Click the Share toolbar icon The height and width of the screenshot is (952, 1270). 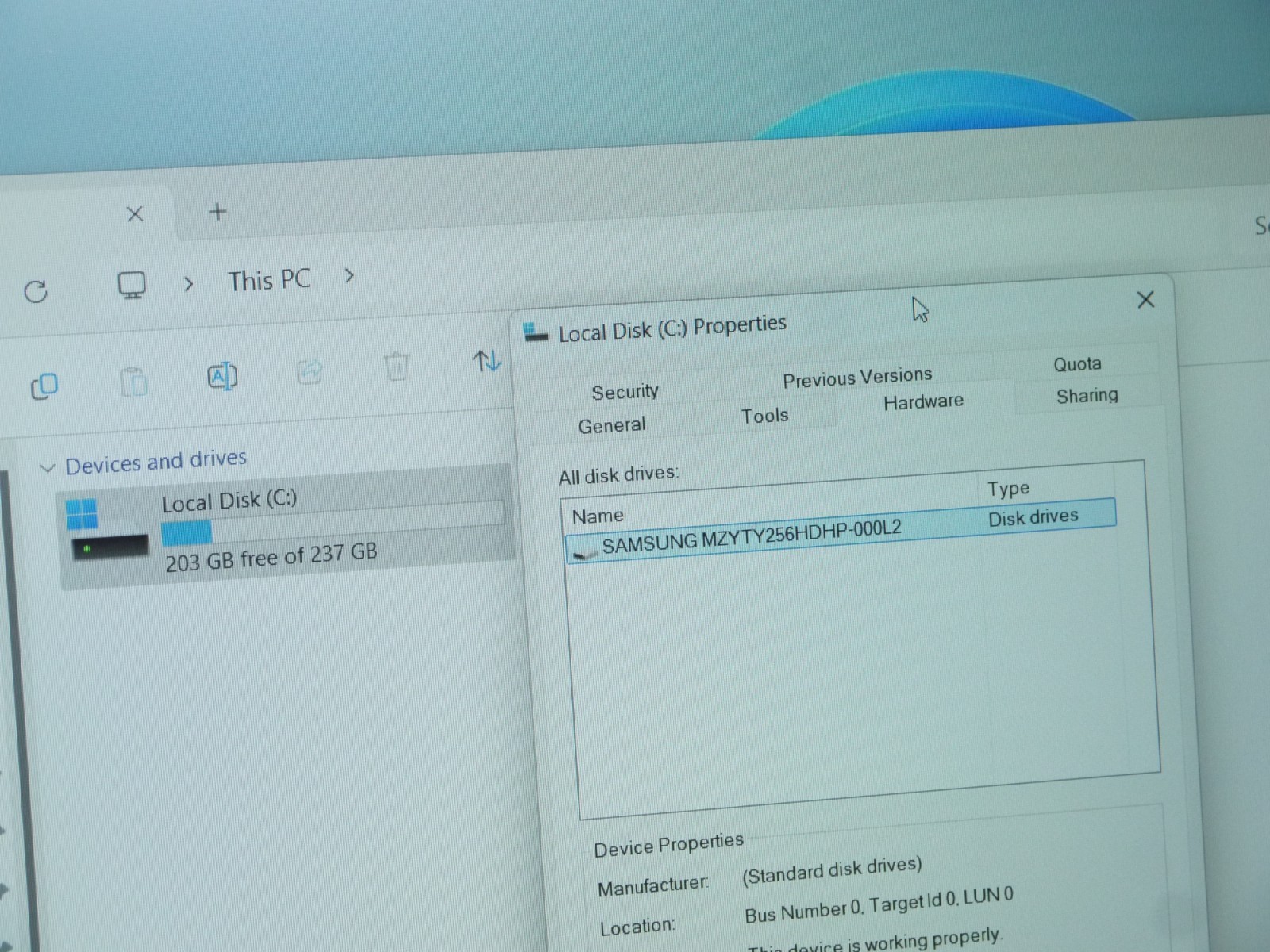coord(310,370)
